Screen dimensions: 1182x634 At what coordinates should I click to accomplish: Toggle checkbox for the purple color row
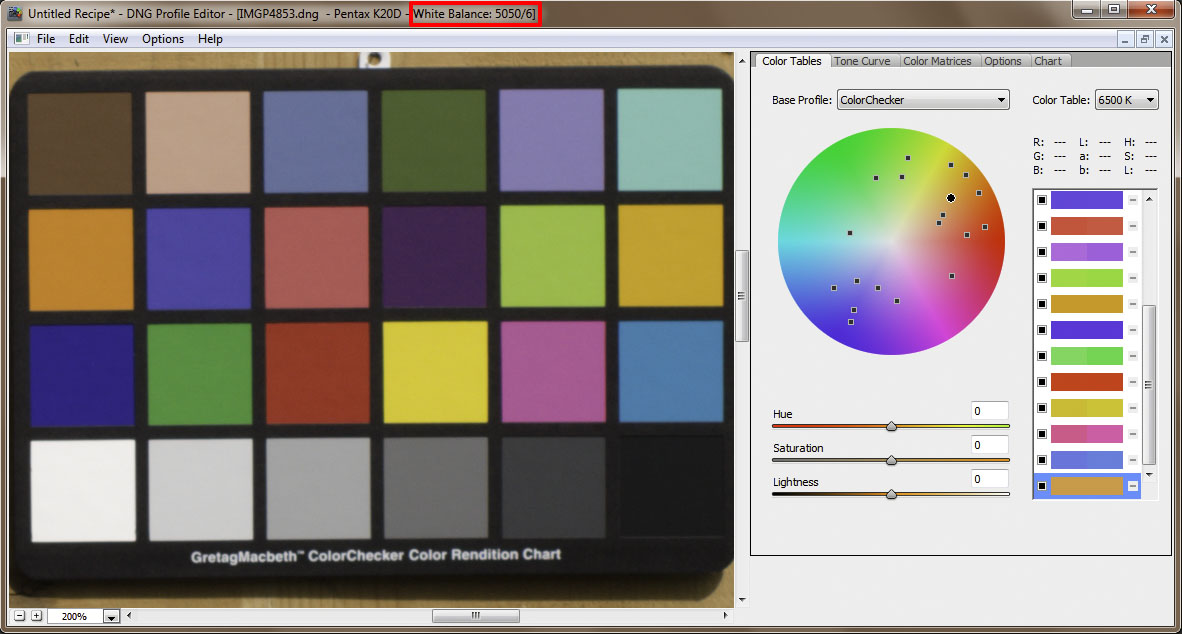click(x=1042, y=252)
